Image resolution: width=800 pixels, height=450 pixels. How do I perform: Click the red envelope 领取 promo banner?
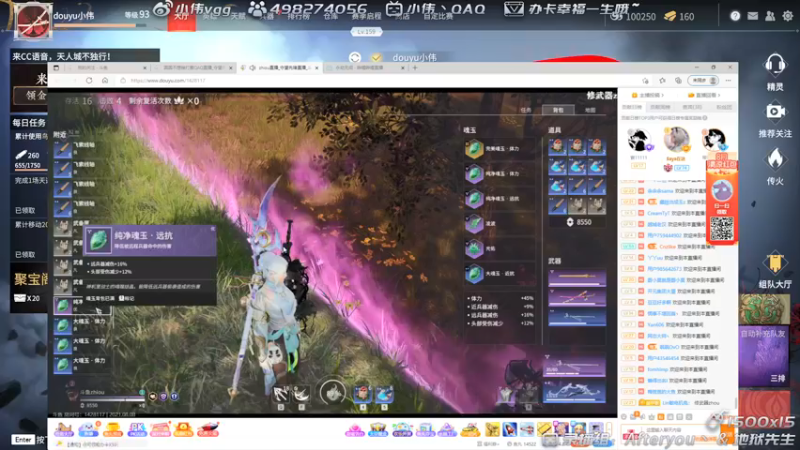721,201
